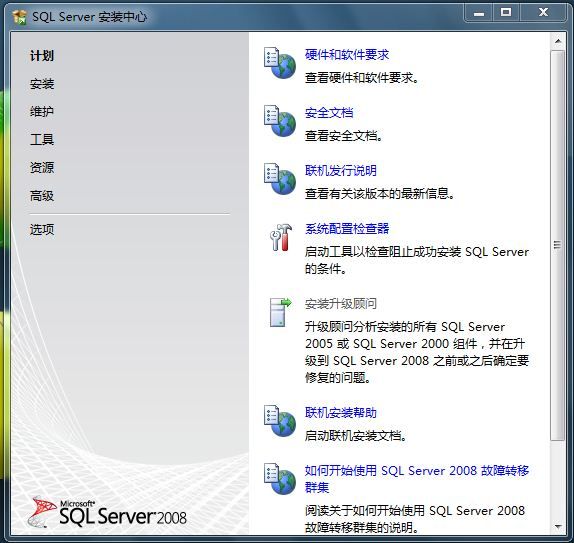Click the 安装升级顾问 heading

[340, 304]
